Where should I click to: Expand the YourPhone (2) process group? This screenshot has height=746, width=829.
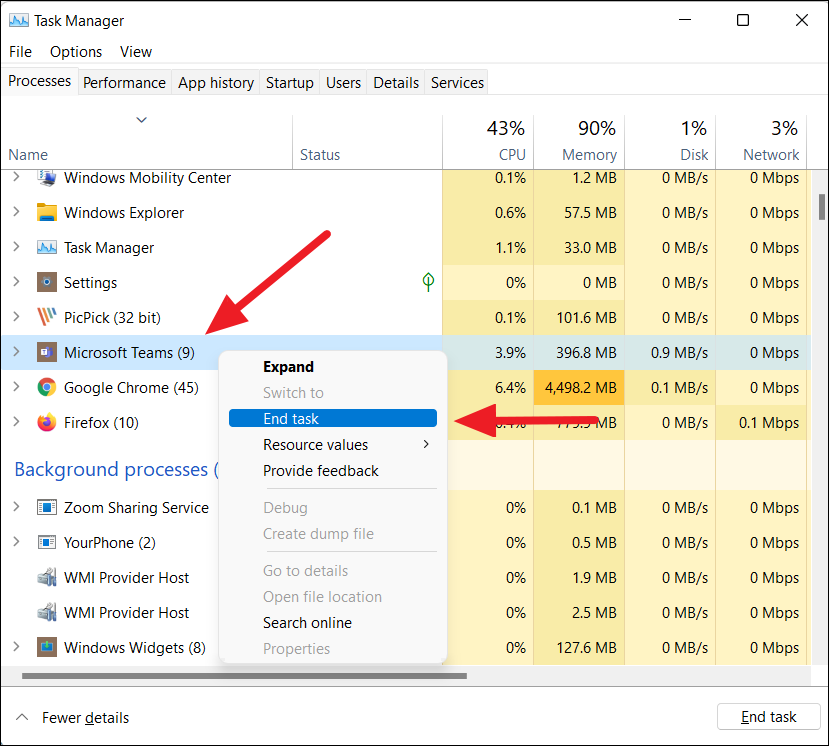tap(16, 542)
